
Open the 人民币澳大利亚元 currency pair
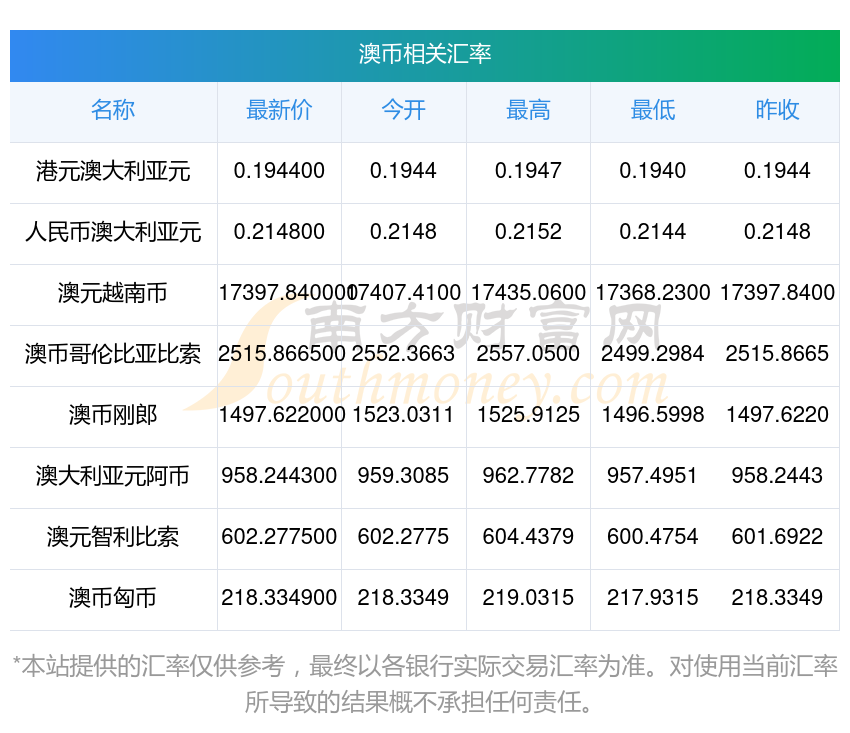tap(113, 233)
